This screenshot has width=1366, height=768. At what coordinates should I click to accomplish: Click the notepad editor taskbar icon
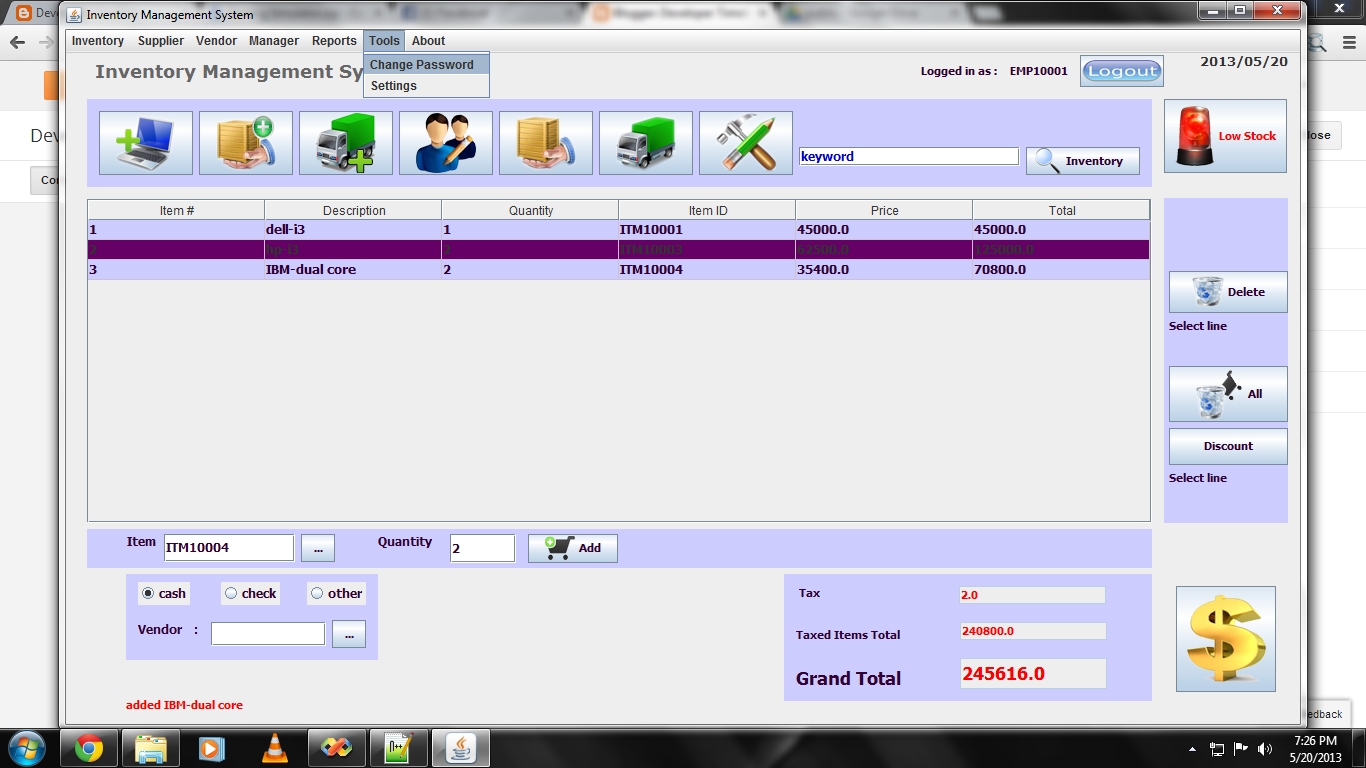pos(398,748)
